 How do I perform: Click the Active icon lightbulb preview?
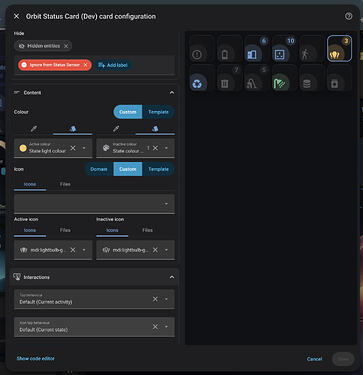tap(23, 250)
